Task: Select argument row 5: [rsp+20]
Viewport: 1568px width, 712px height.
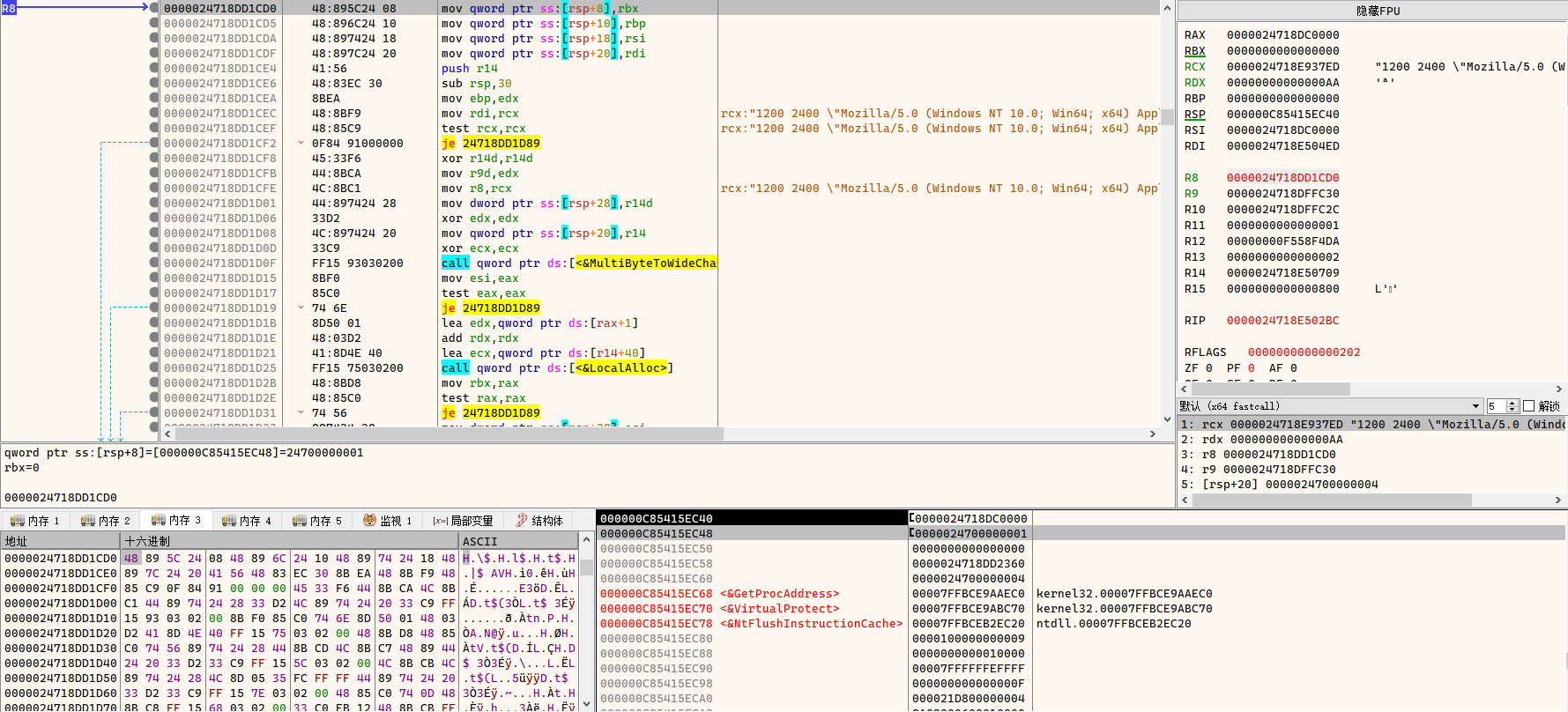Action: 1371,485
